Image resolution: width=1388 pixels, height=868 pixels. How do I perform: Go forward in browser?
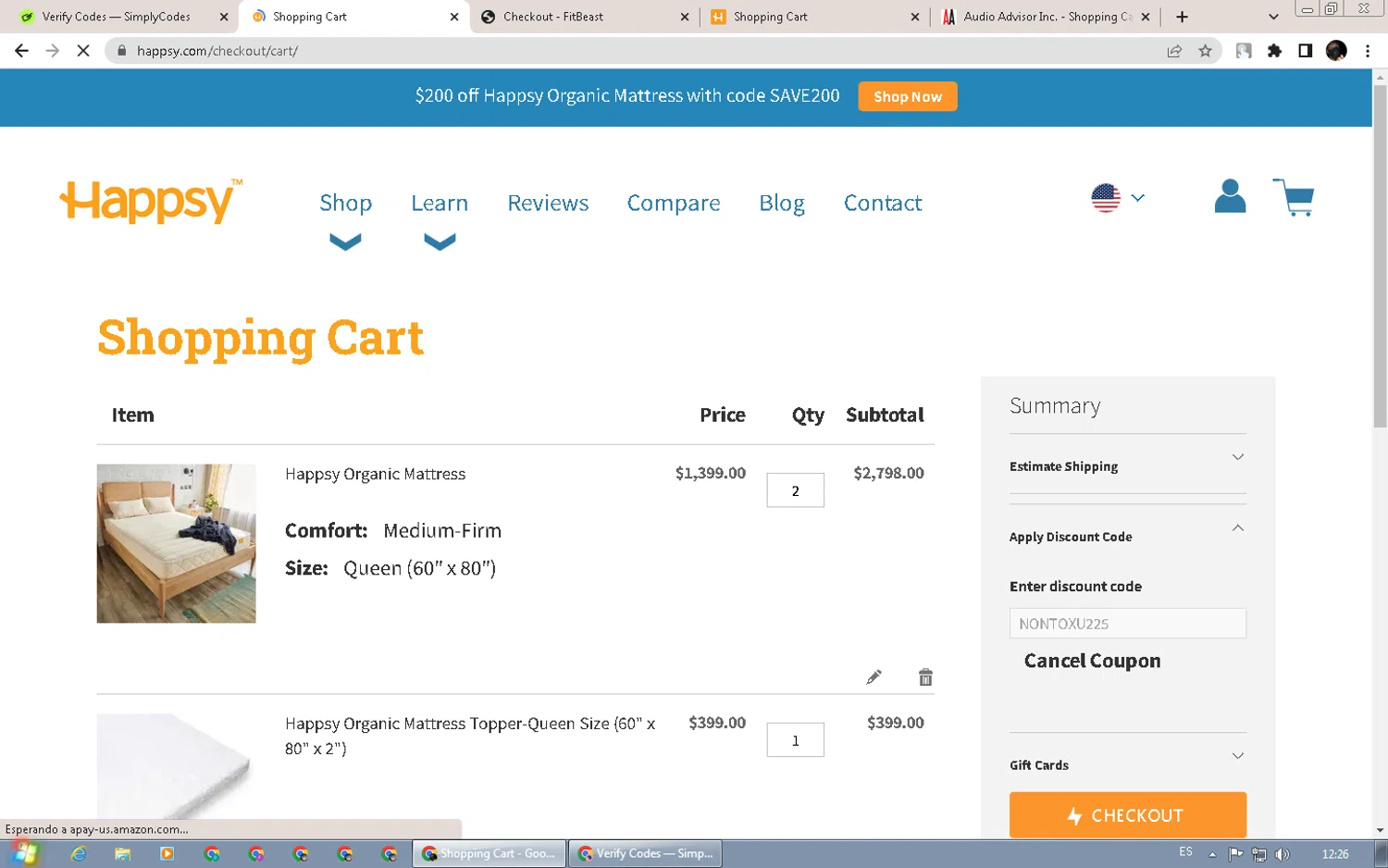pos(53,51)
